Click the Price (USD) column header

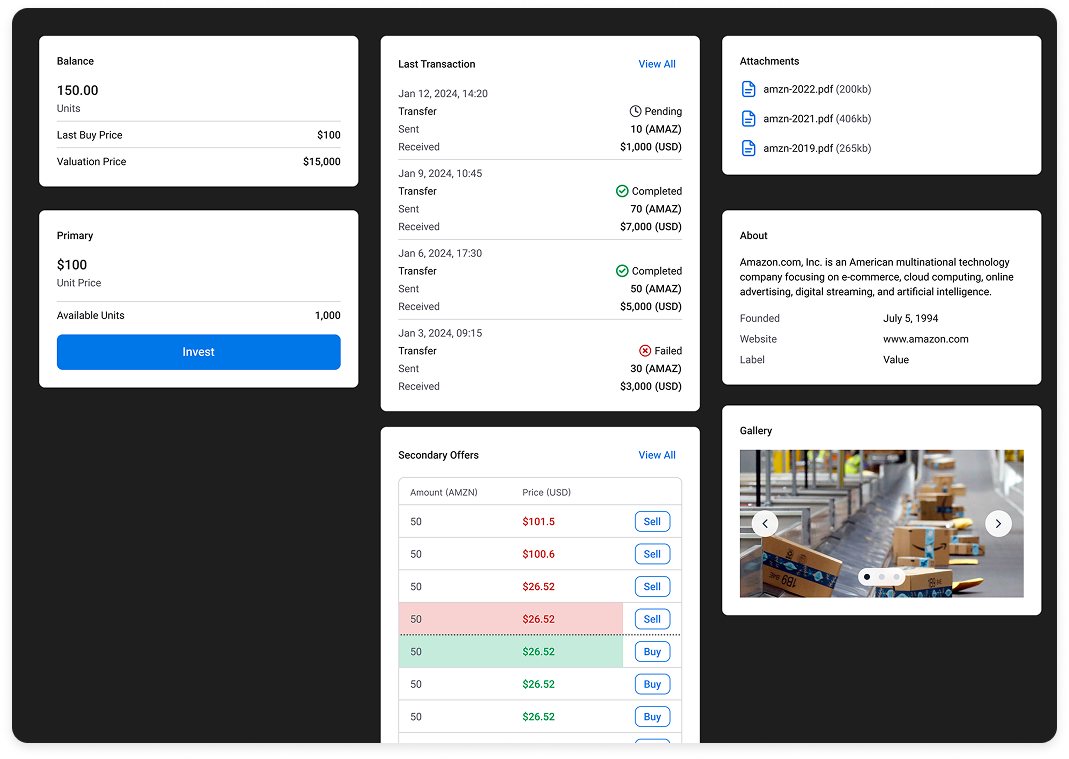click(x=546, y=492)
